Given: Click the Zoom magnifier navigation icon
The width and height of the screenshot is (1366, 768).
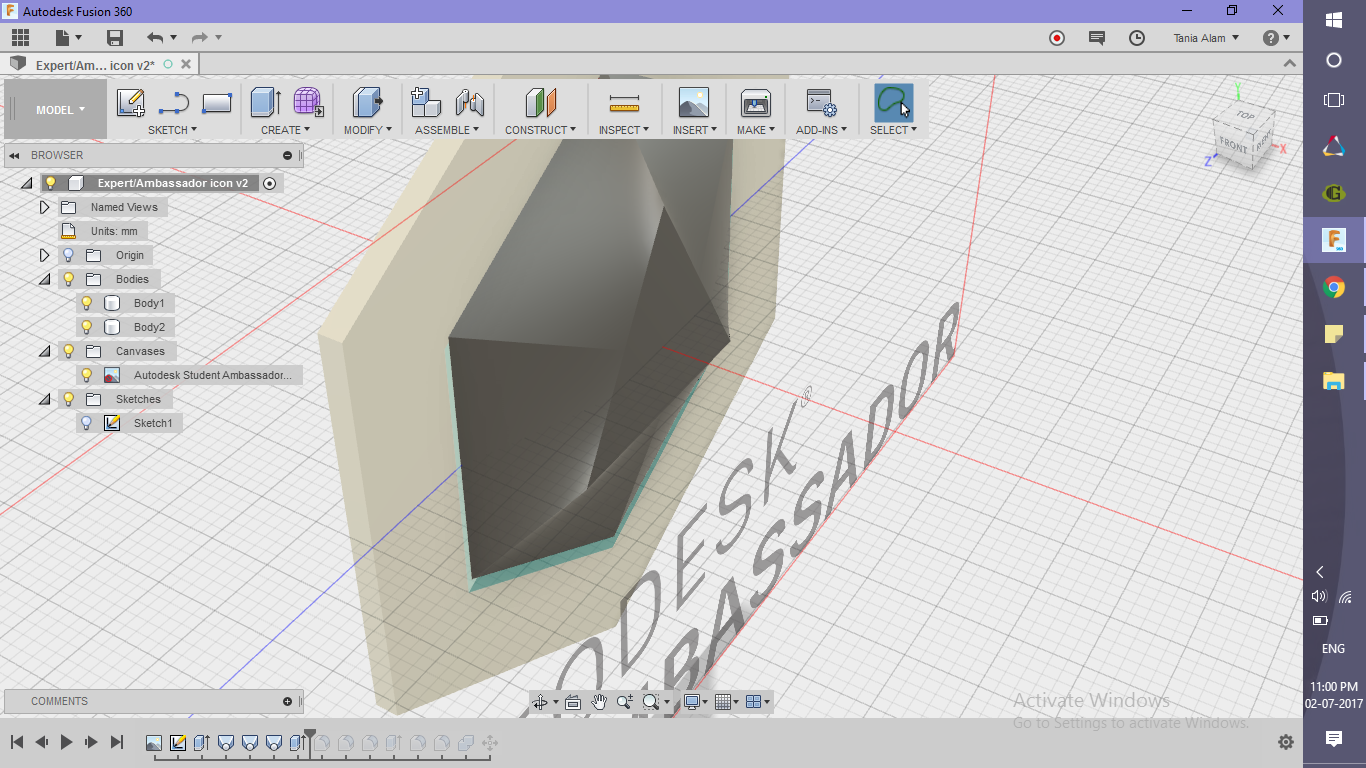Looking at the screenshot, I should click(625, 702).
